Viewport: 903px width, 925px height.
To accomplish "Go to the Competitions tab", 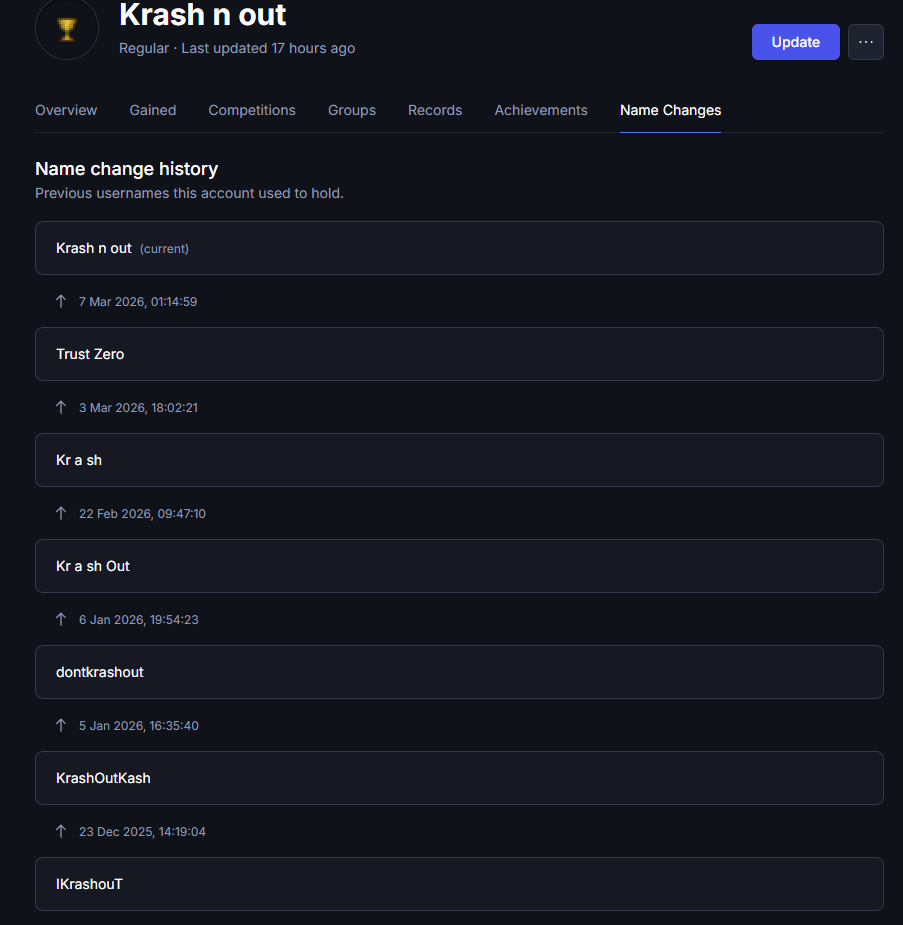I will pos(252,110).
